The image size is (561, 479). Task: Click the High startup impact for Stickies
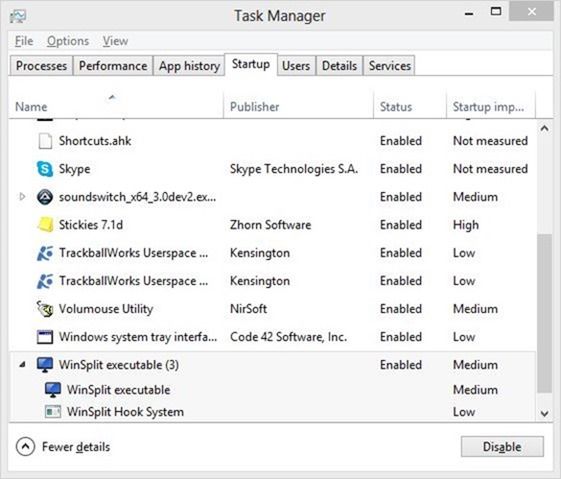[x=466, y=225]
